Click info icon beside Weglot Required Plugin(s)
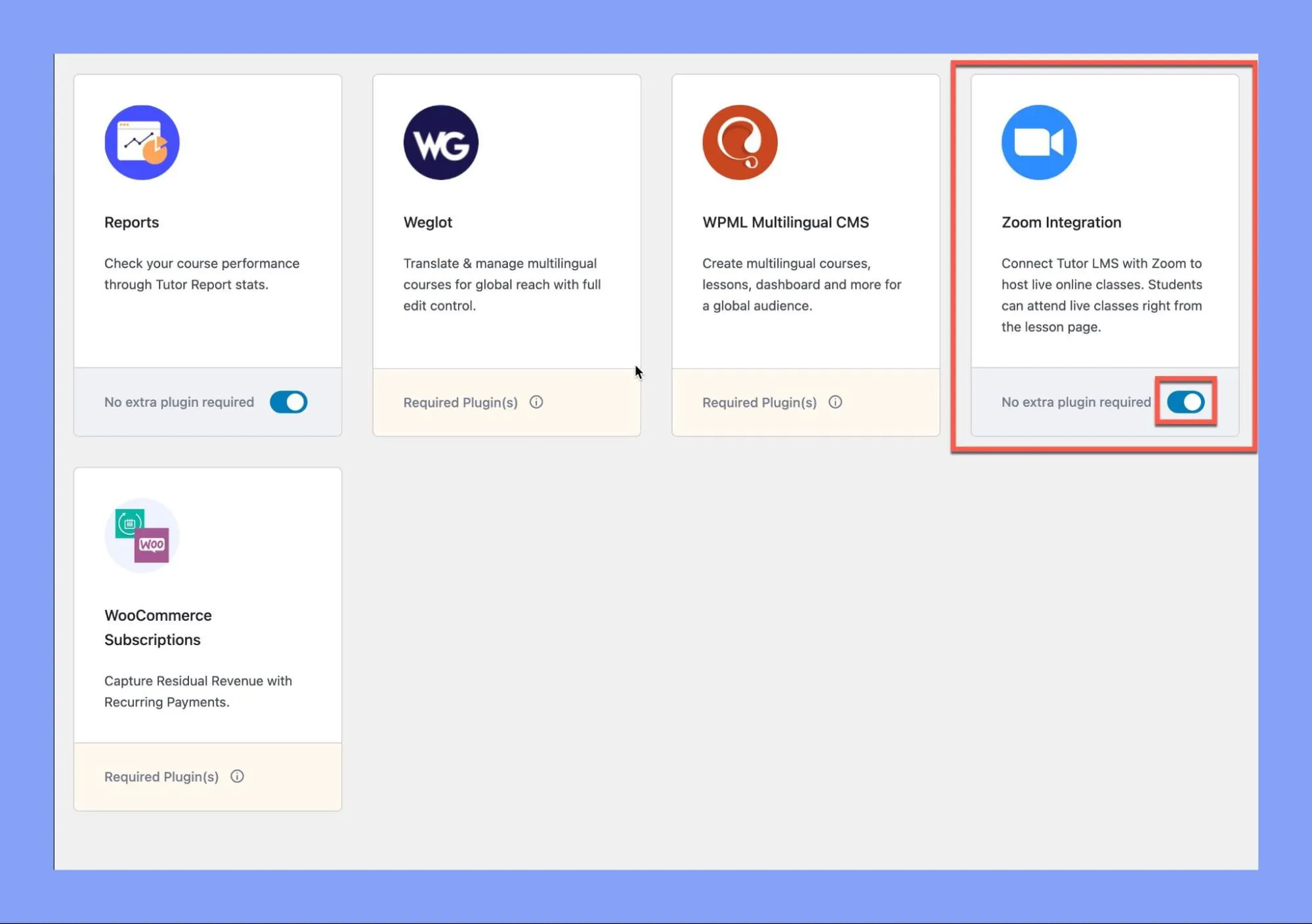This screenshot has width=1312, height=924. click(x=536, y=402)
